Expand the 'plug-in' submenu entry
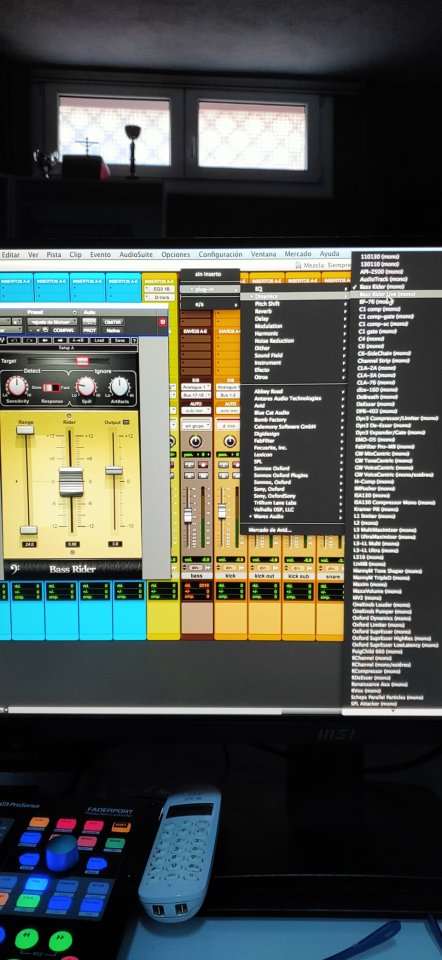Image resolution: width=442 pixels, height=960 pixels. coord(209,289)
